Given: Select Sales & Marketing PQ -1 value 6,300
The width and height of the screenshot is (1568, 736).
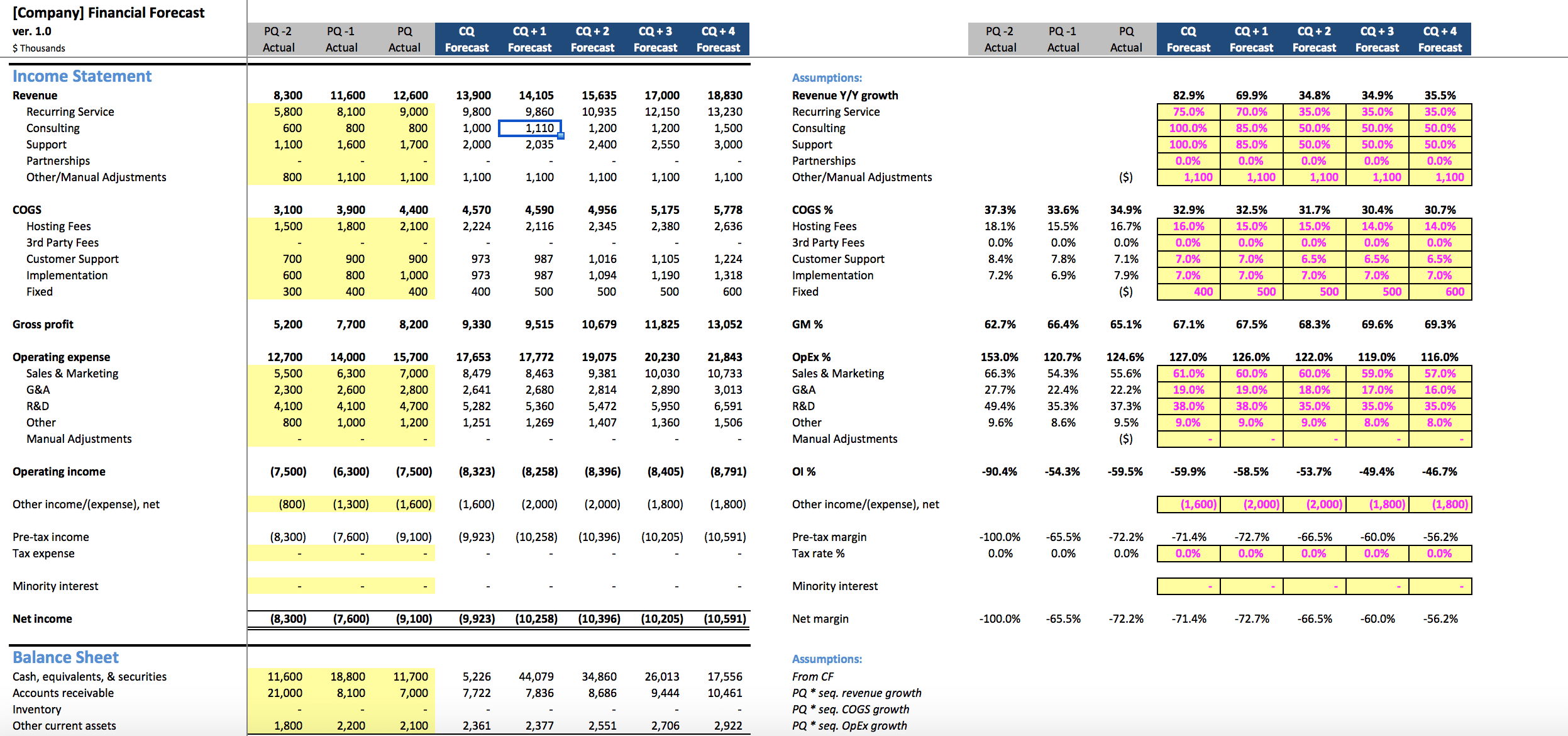Looking at the screenshot, I should coord(351,374).
